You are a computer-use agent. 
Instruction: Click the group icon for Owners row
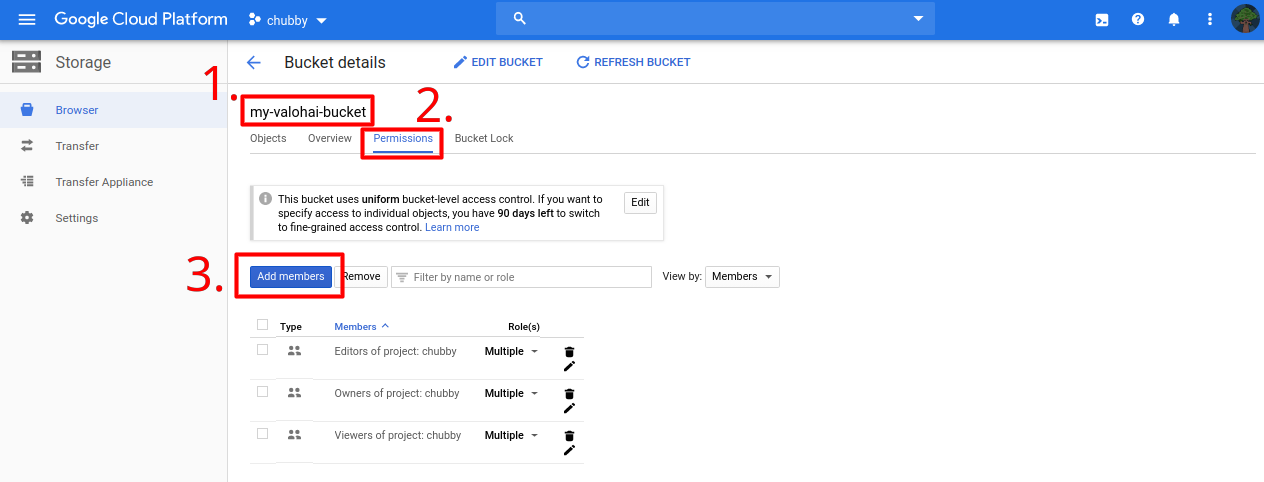pyautogui.click(x=294, y=393)
